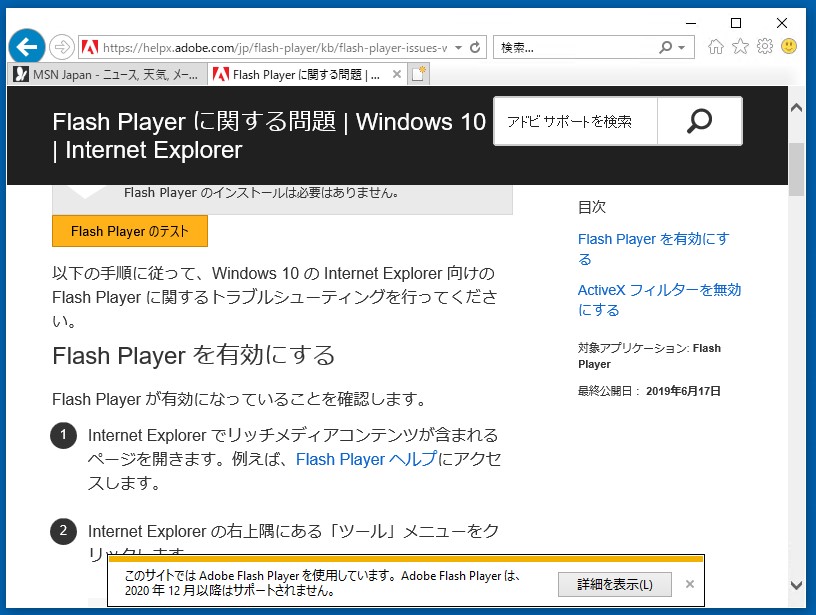
Task: Click the 最終公開日 label
Action: click(609, 391)
